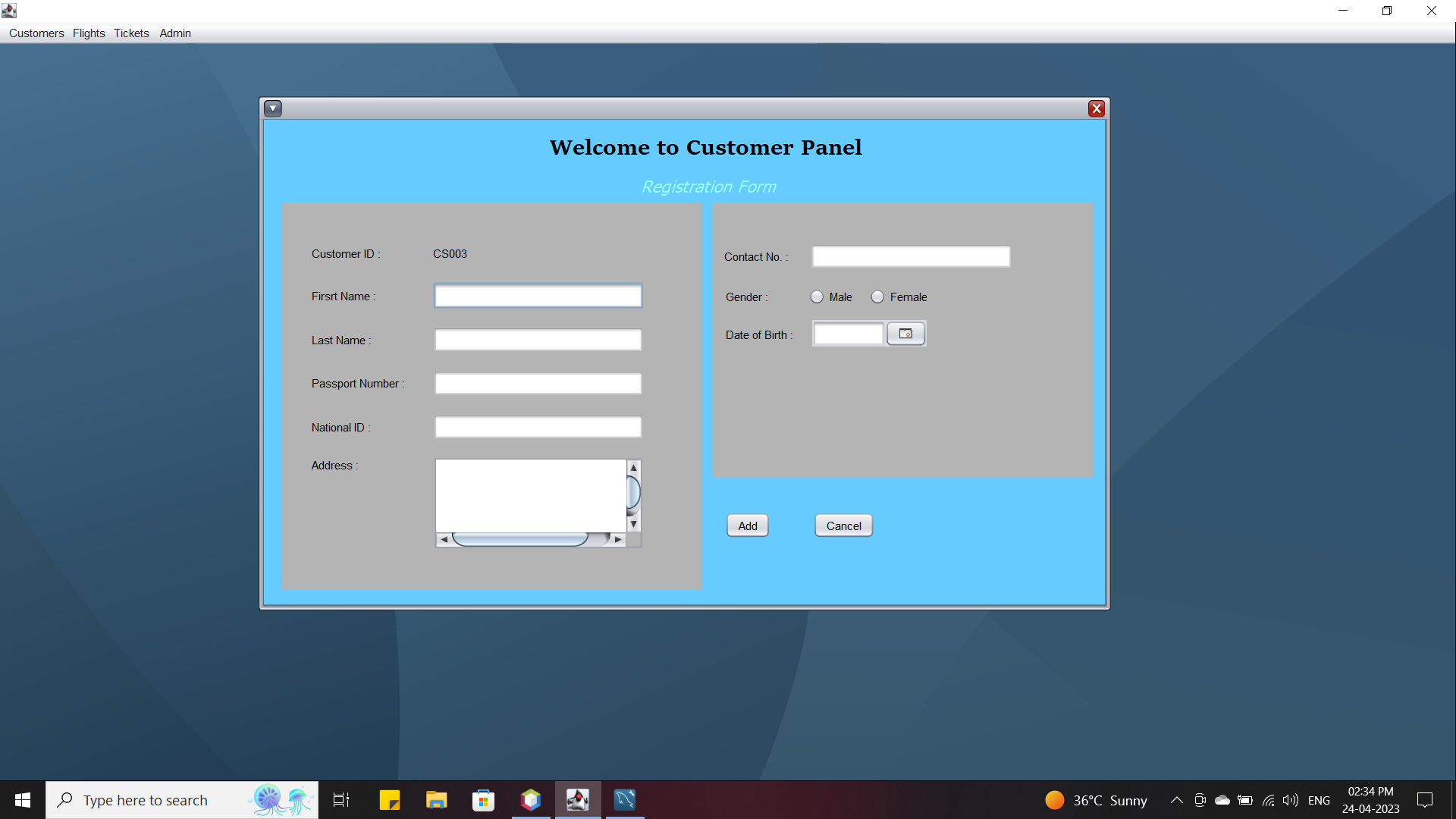Open the weather widget showing 36°C Sunny

1096,800
